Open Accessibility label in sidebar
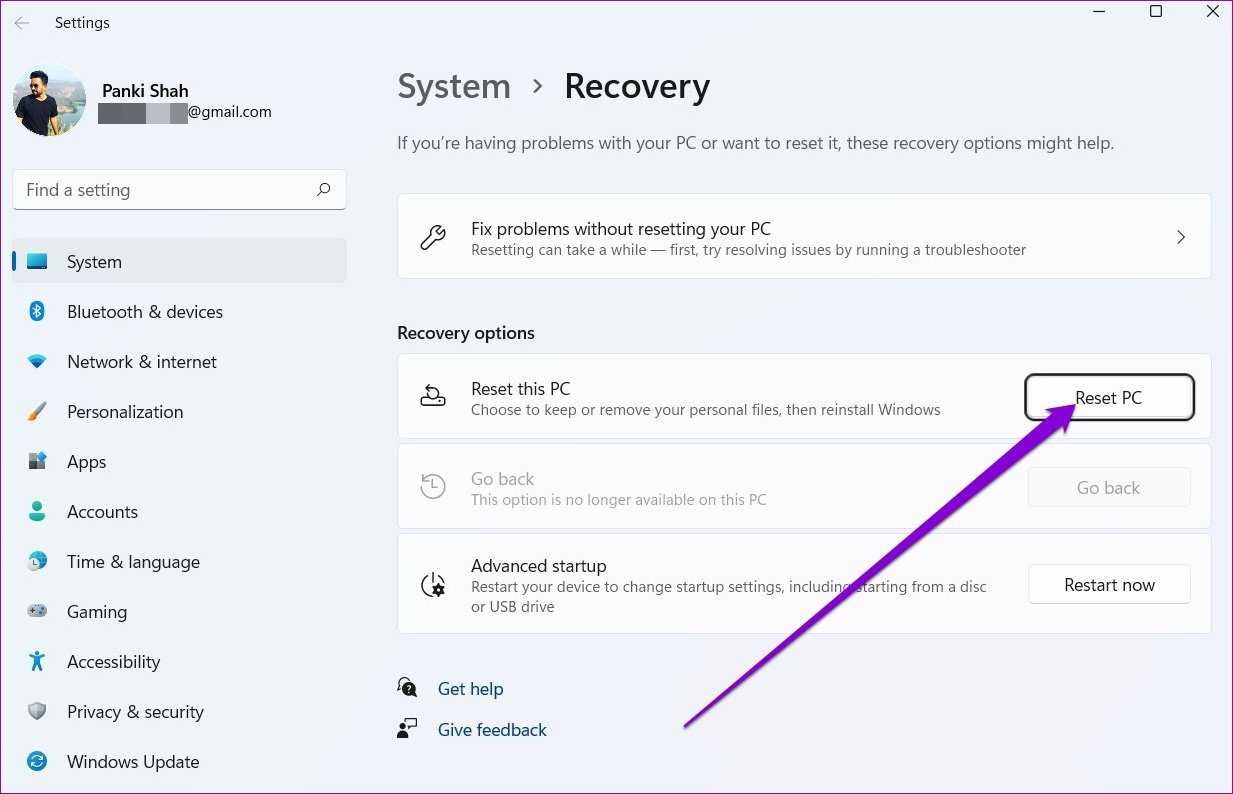This screenshot has height=794, width=1233. pyautogui.click(x=113, y=662)
